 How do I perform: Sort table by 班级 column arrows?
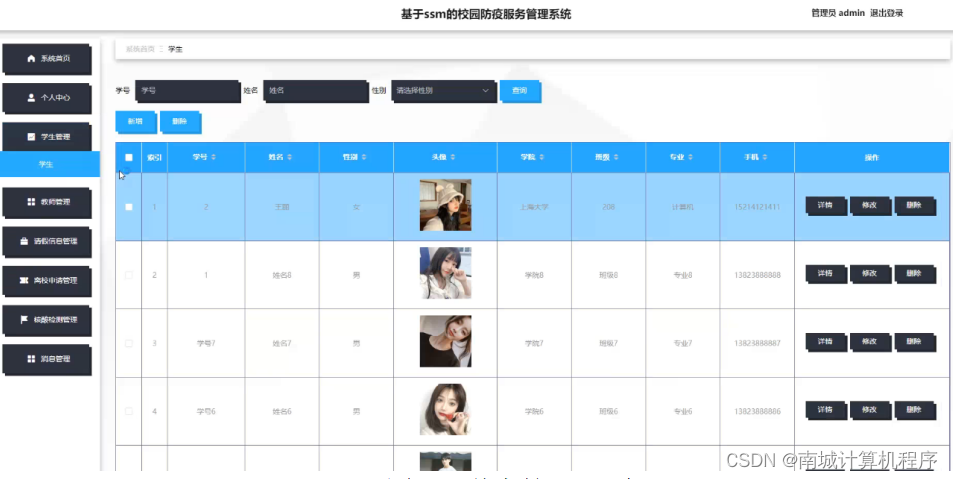tap(616, 157)
